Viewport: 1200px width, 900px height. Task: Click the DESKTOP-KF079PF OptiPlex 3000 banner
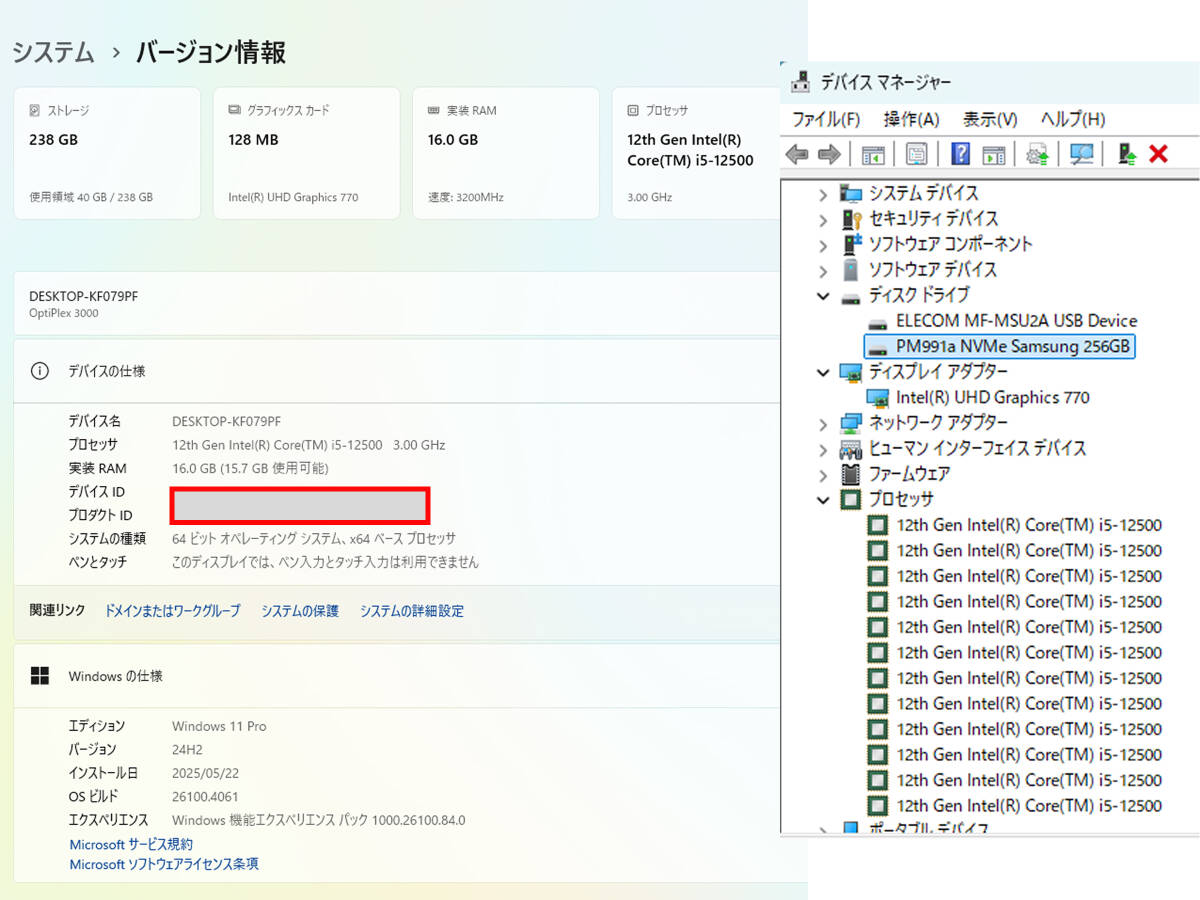tap(396, 303)
